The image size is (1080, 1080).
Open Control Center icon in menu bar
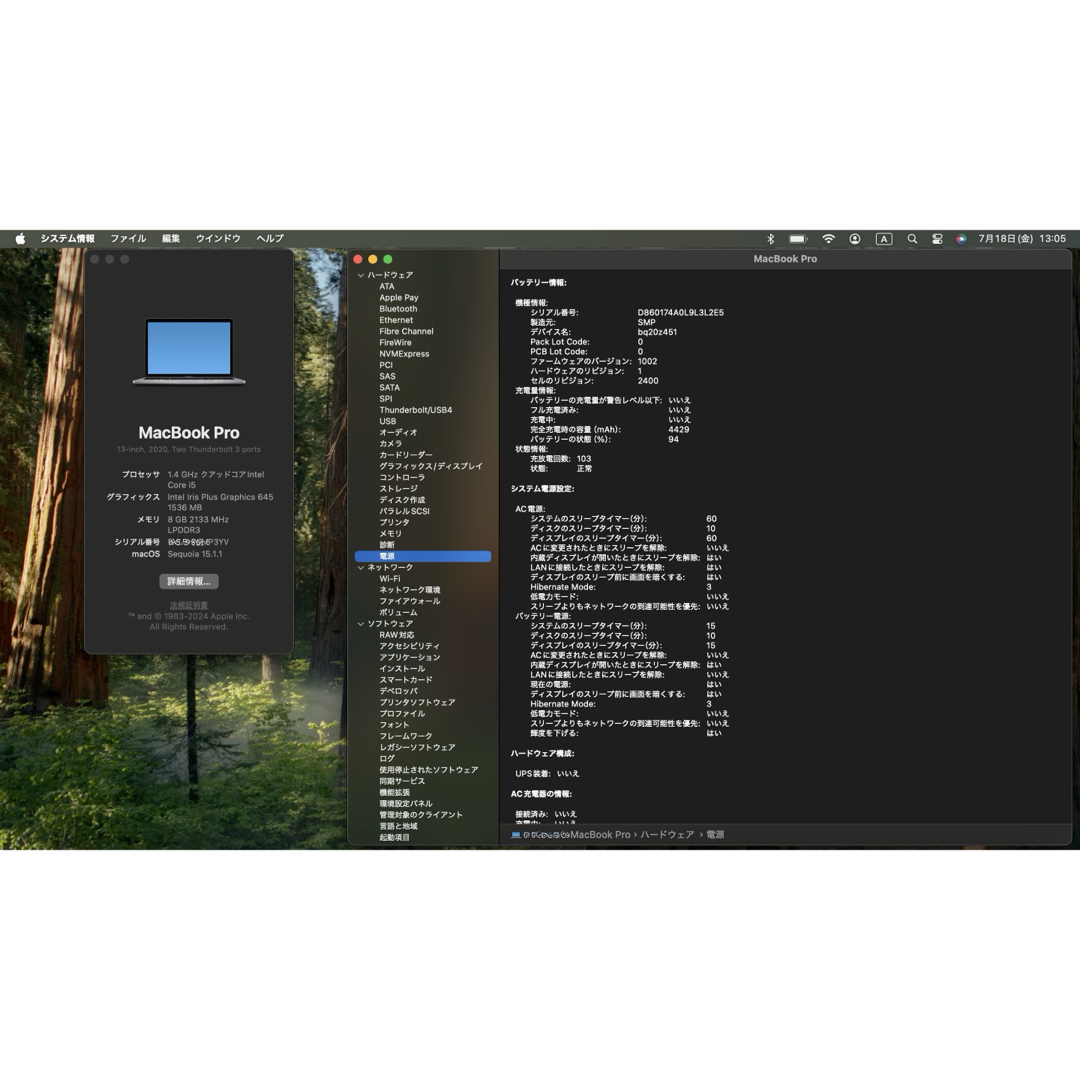pos(937,239)
